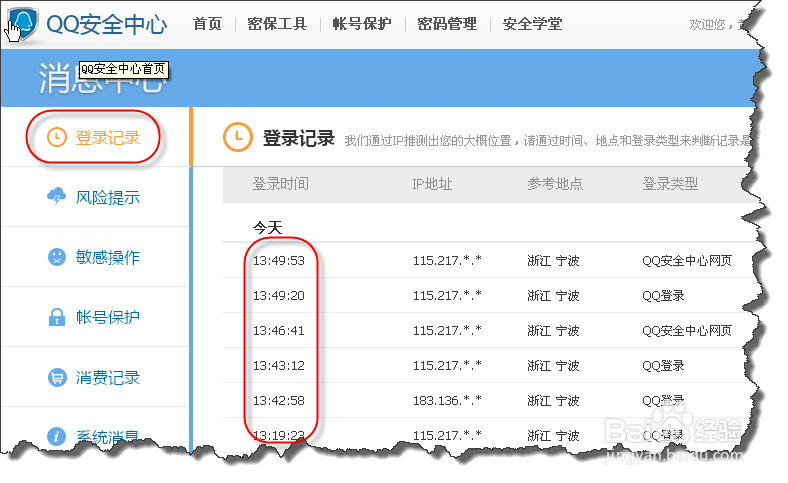Viewport: 788px width, 483px height.
Task: Click 浙江 宁波 in the 13:49:20 row
Action: [x=553, y=296]
